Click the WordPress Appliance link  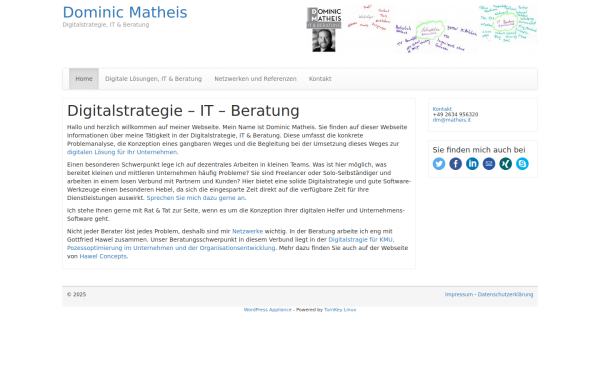267,310
